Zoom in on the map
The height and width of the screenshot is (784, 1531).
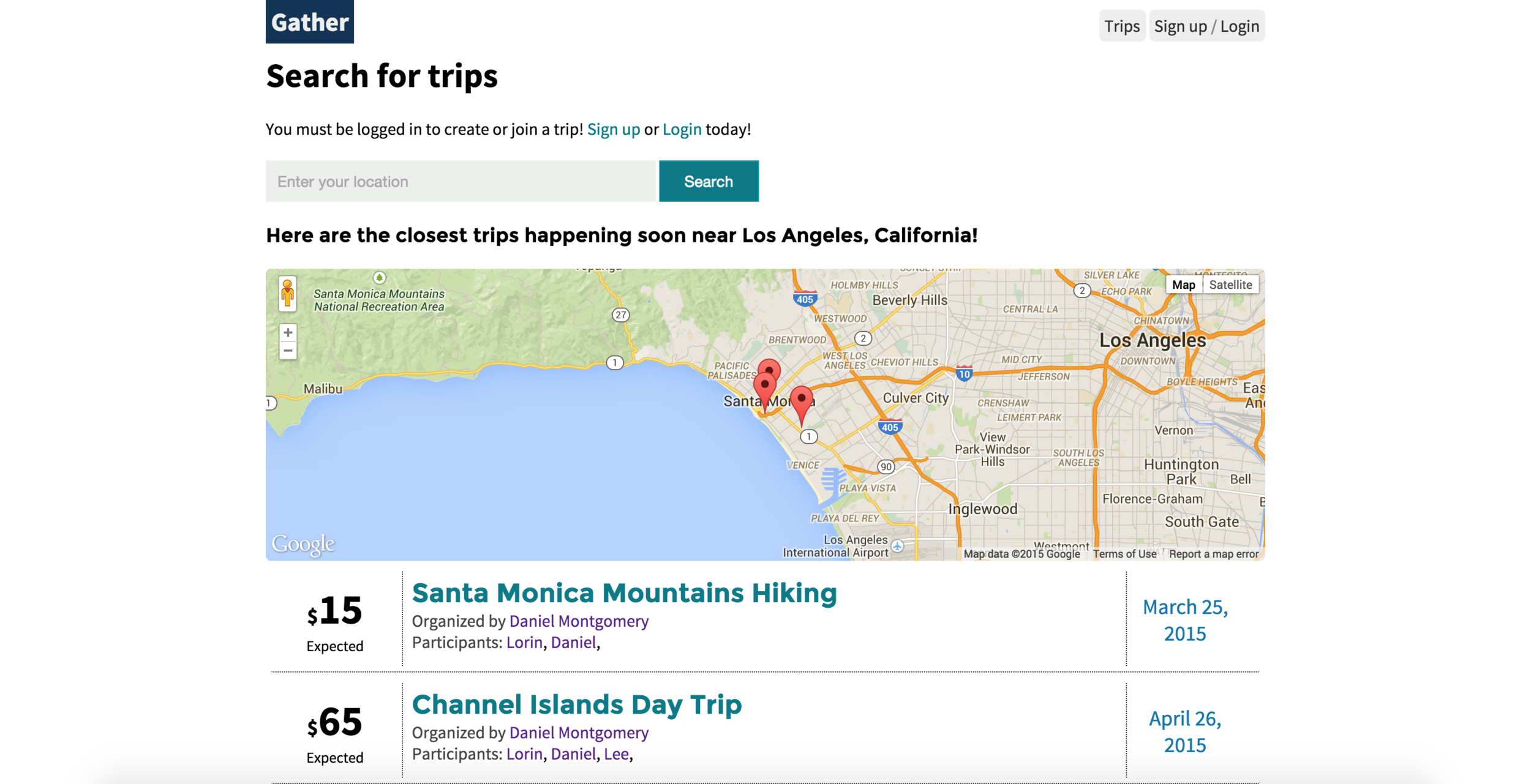point(288,332)
